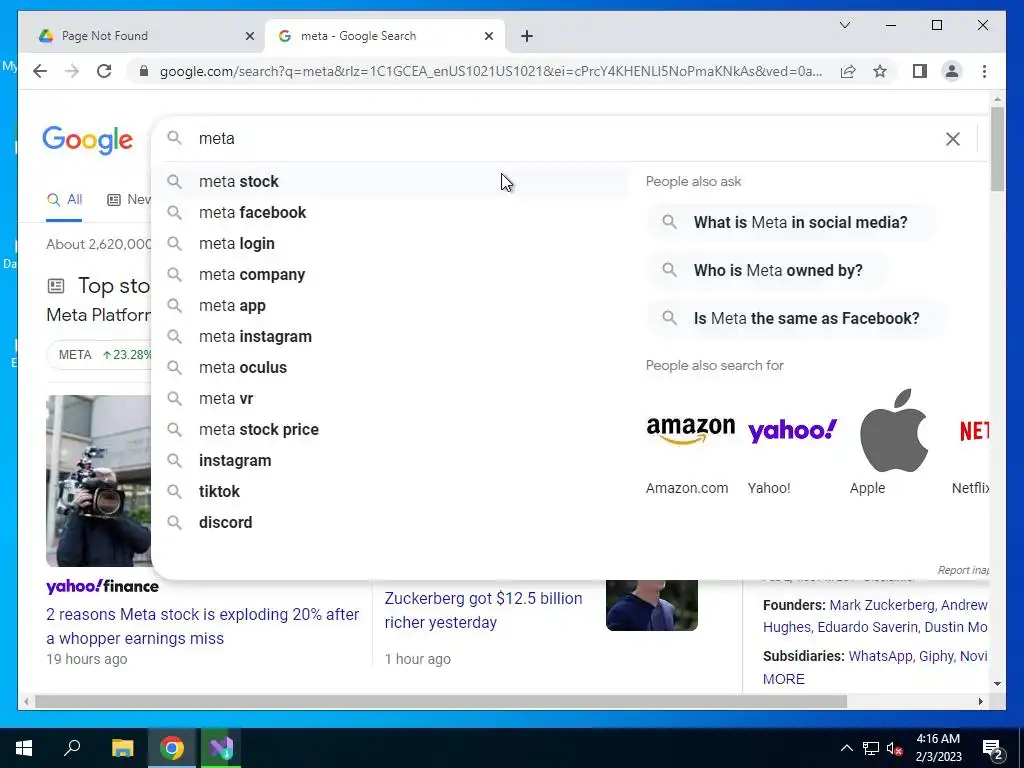Clear the search box with X
The height and width of the screenshot is (768, 1024).
click(x=953, y=138)
